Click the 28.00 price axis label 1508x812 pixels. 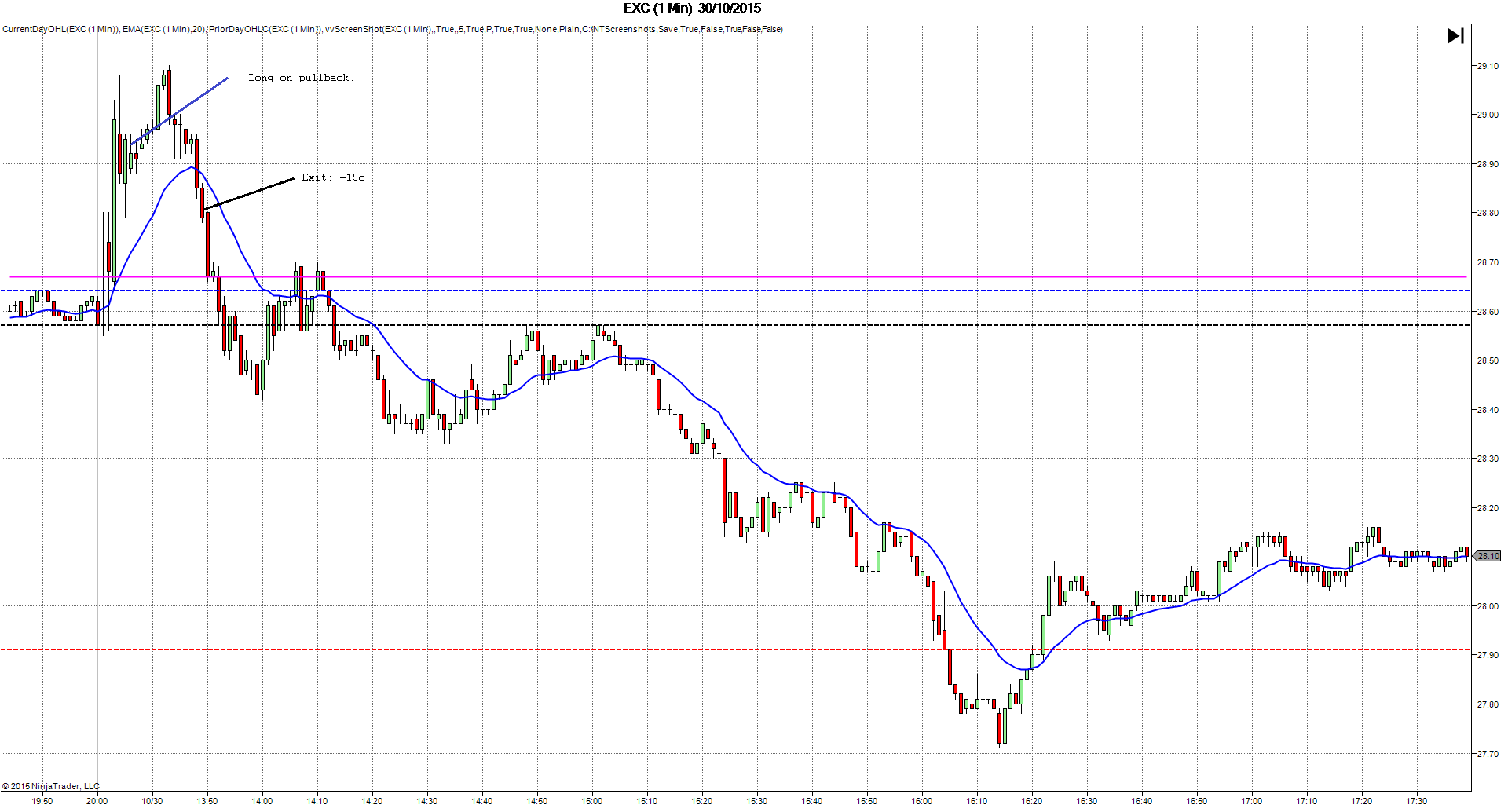click(x=1487, y=606)
